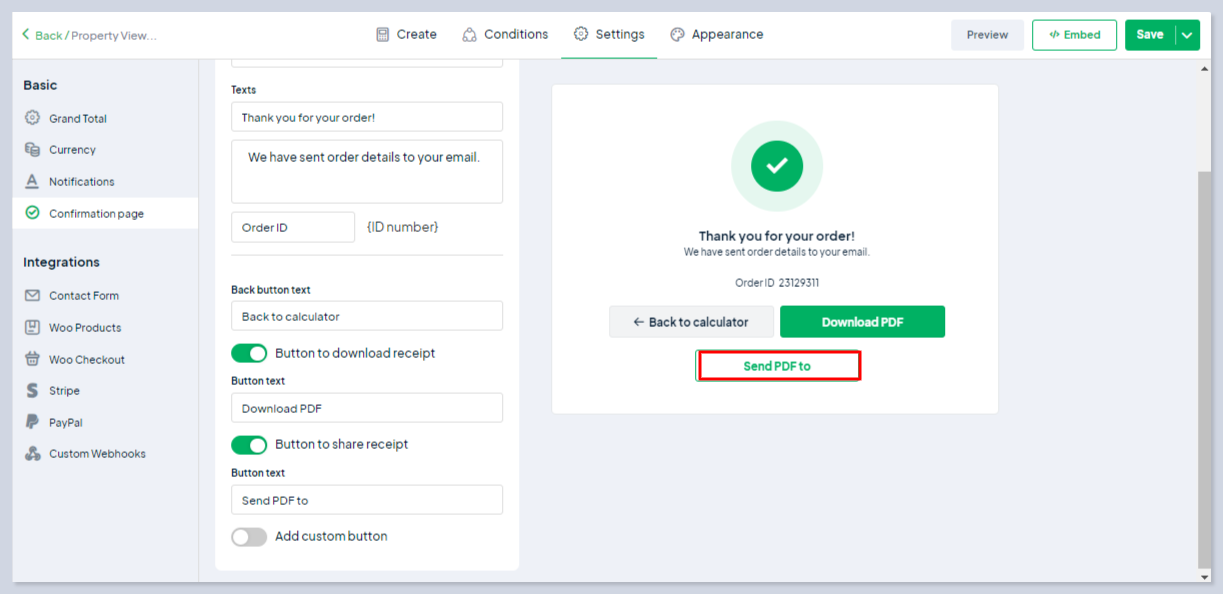
Task: Click the page vertical scrollbar
Action: click(x=1204, y=360)
